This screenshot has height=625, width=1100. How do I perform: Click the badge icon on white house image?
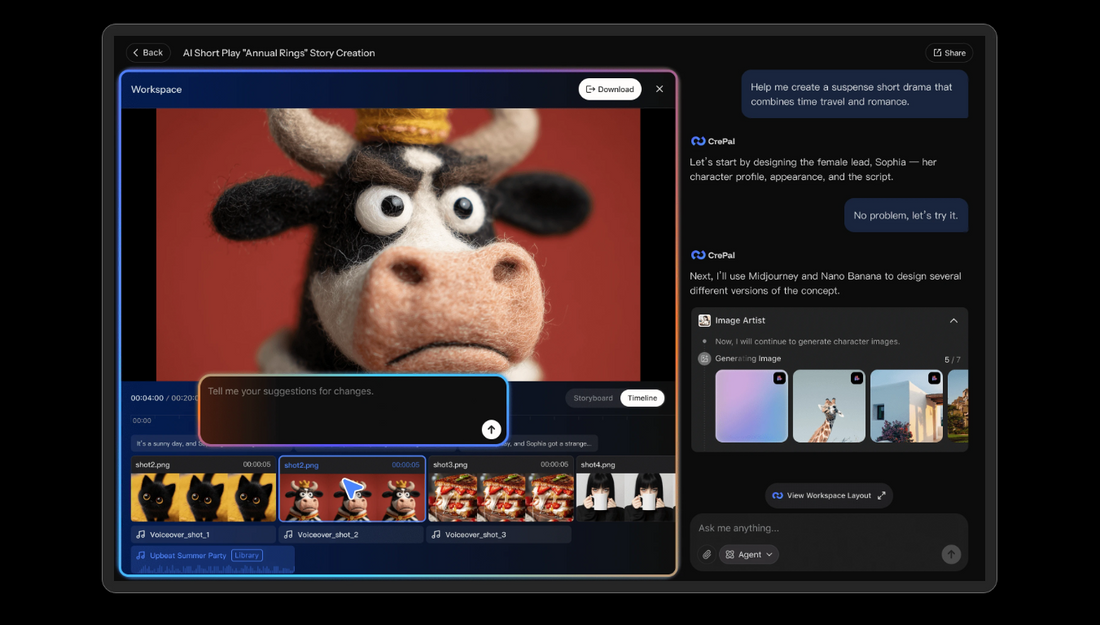[934, 378]
